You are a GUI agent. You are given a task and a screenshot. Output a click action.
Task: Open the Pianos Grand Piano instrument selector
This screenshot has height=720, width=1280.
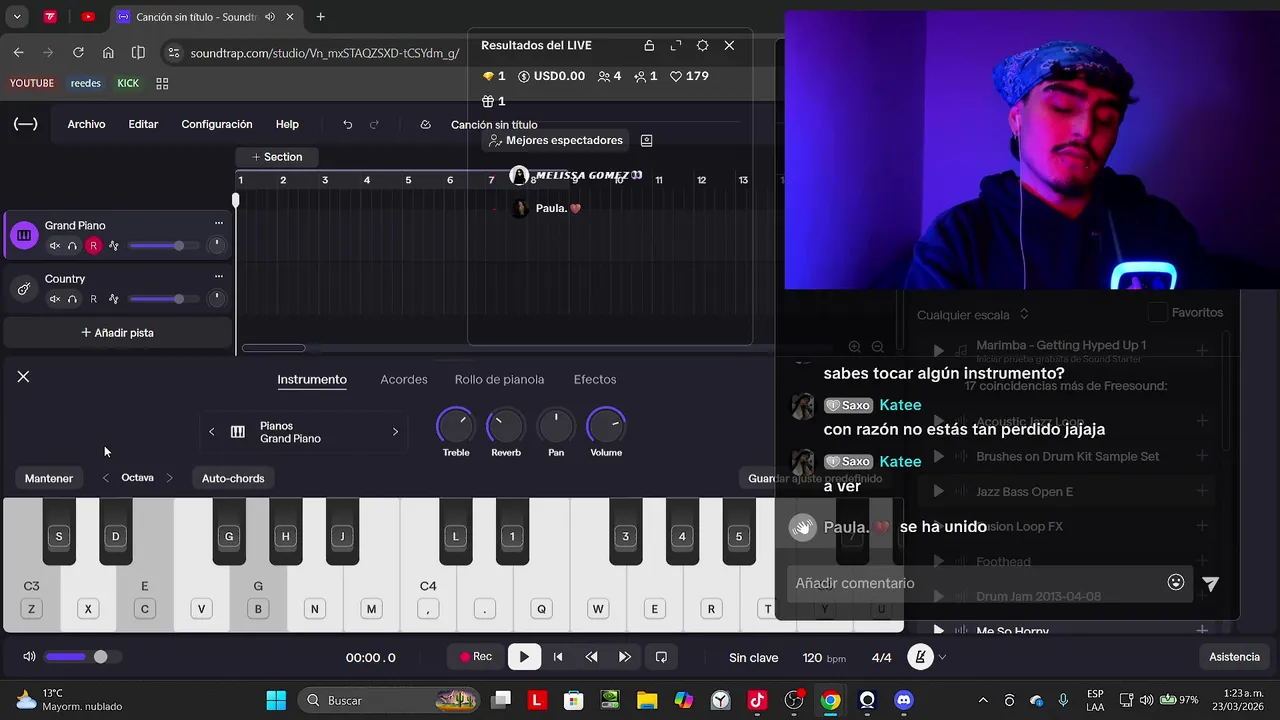point(302,432)
